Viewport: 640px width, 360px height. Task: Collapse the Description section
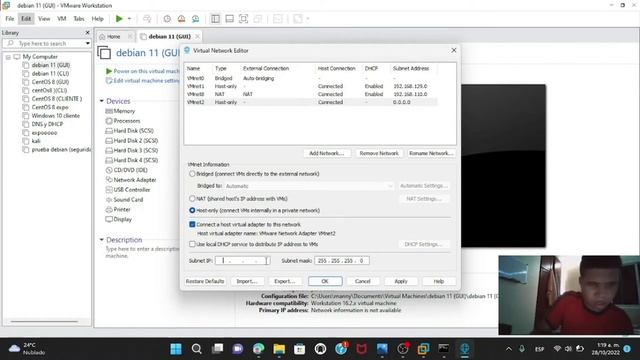102,240
